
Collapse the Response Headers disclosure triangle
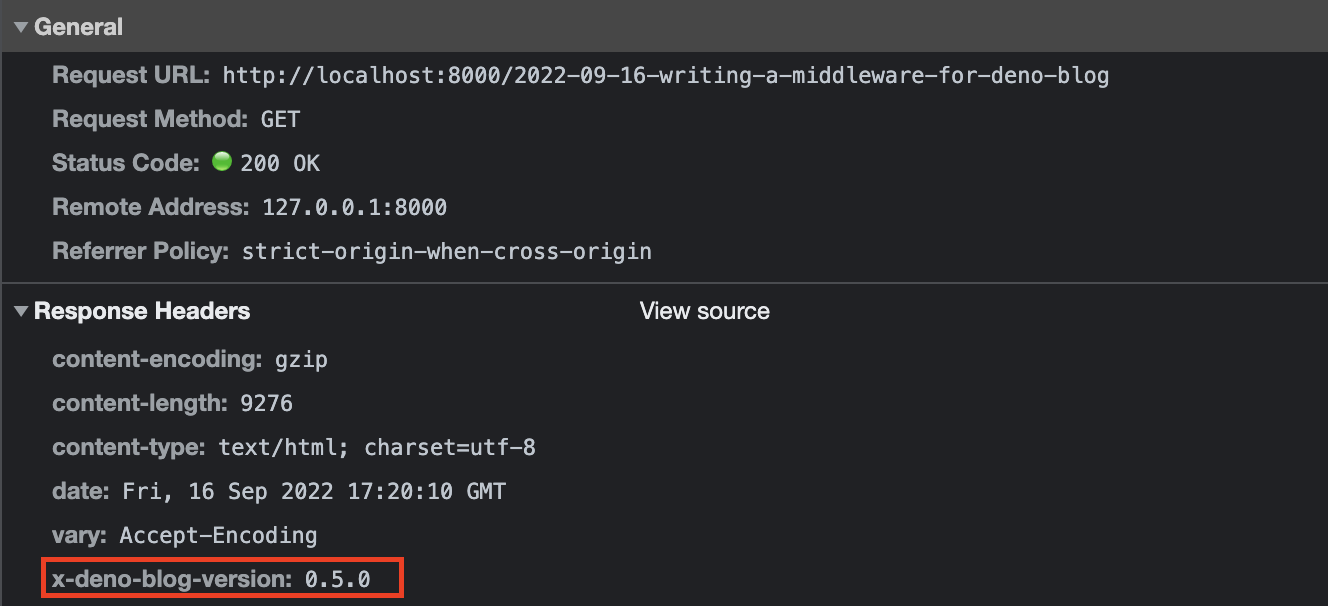[x=20, y=312]
